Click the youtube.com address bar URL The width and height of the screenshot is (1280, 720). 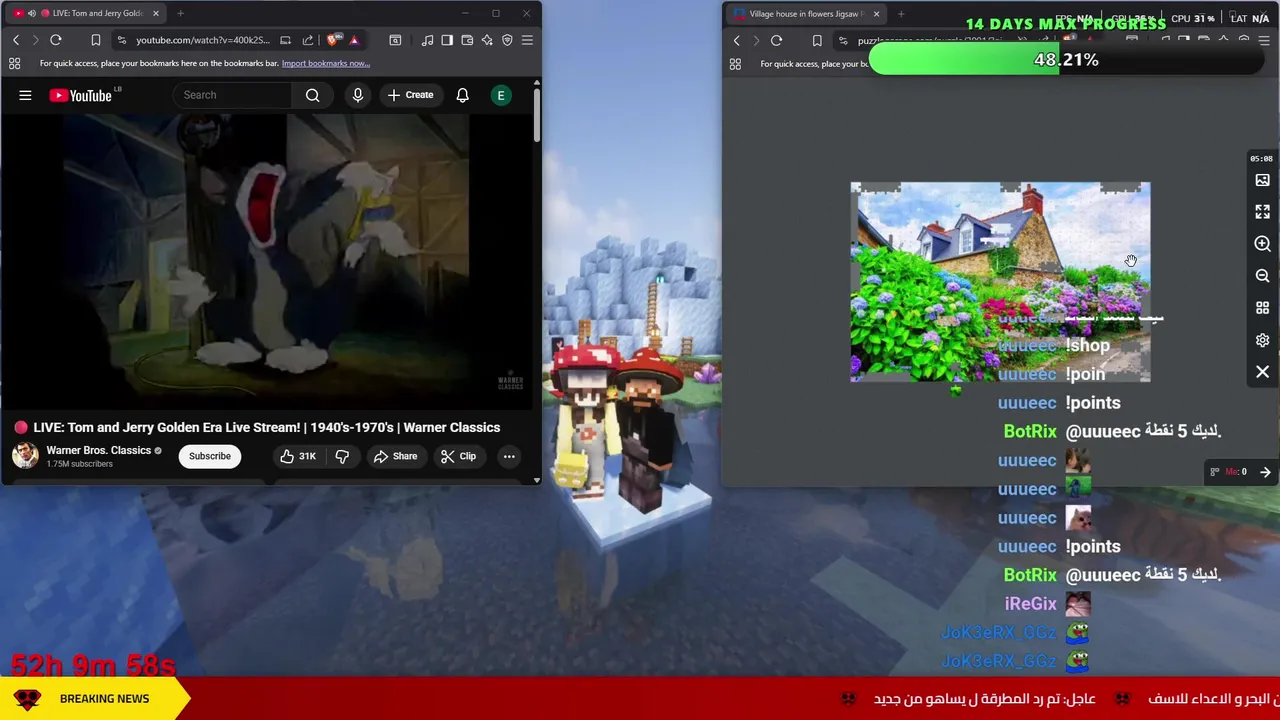203,40
